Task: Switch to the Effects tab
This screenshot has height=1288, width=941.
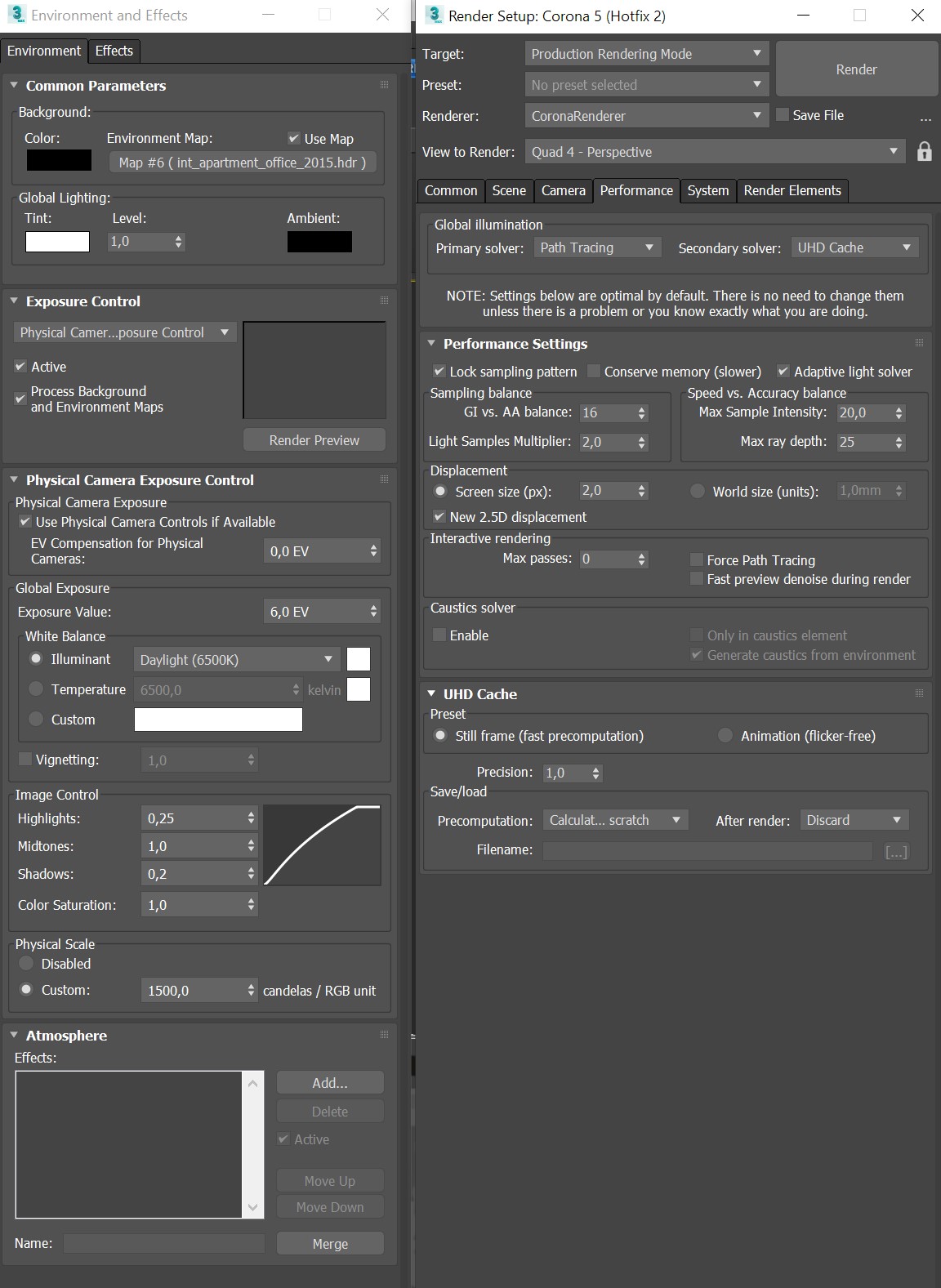Action: click(114, 51)
